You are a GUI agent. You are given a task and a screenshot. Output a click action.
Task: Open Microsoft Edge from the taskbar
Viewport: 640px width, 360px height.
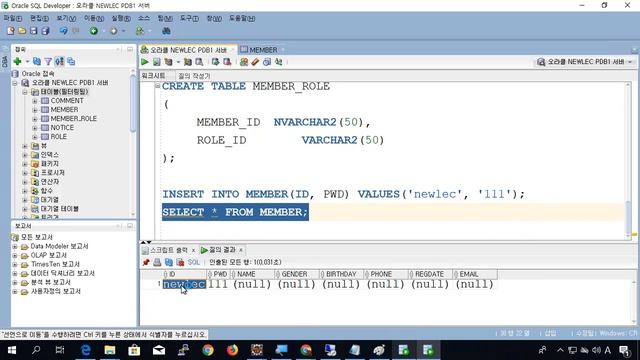[x=85, y=350]
